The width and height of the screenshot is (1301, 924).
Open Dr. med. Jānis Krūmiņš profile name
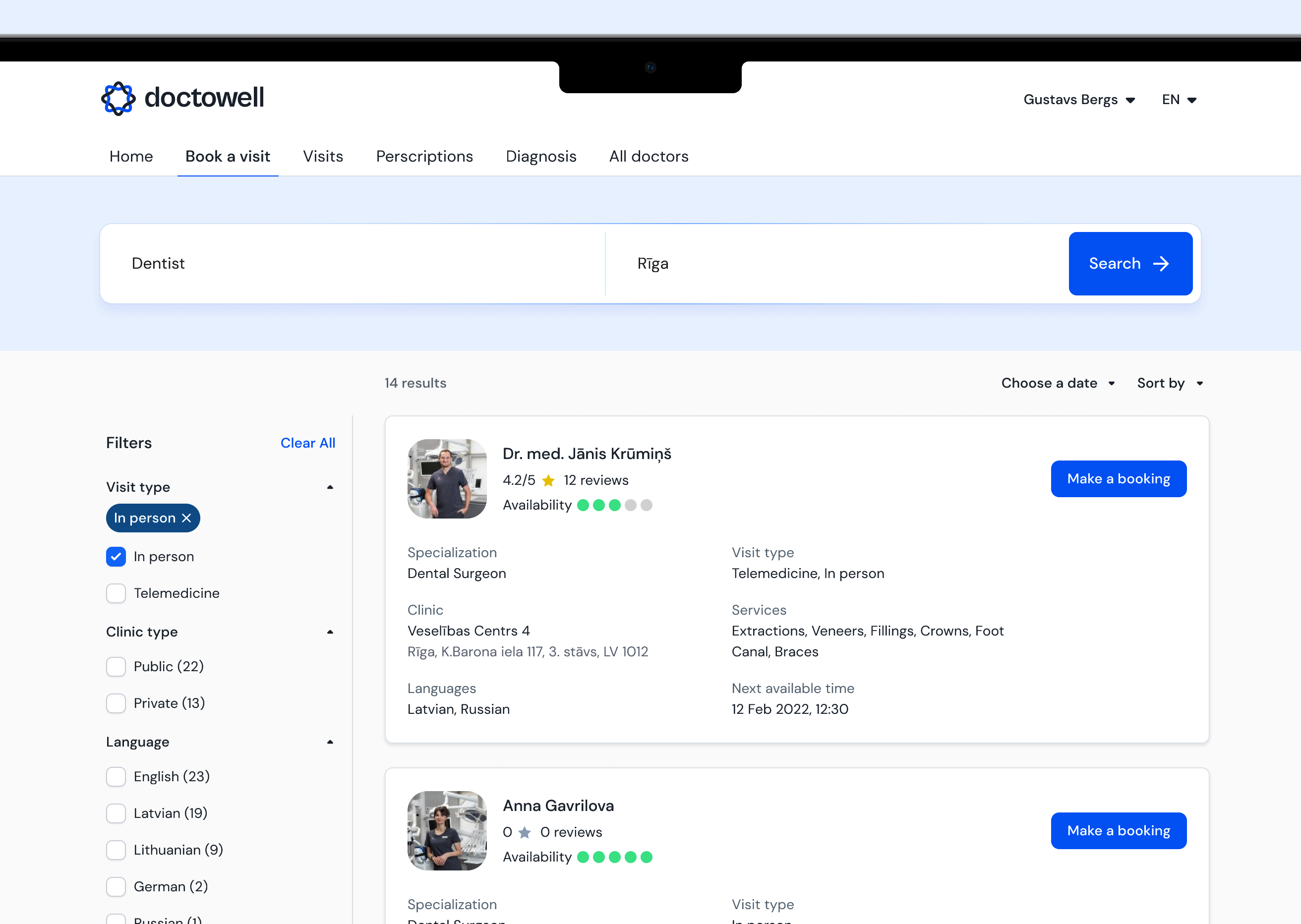pos(587,454)
